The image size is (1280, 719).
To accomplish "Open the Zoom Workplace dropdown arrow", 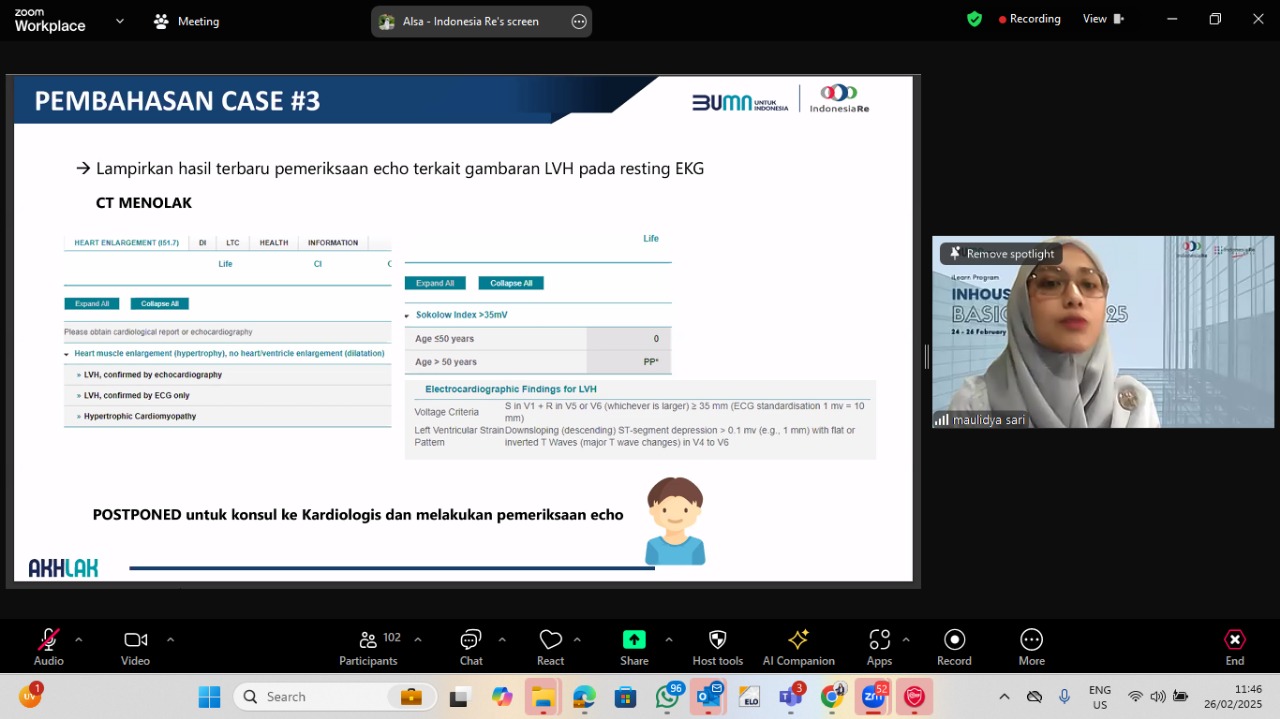I will [x=120, y=20].
